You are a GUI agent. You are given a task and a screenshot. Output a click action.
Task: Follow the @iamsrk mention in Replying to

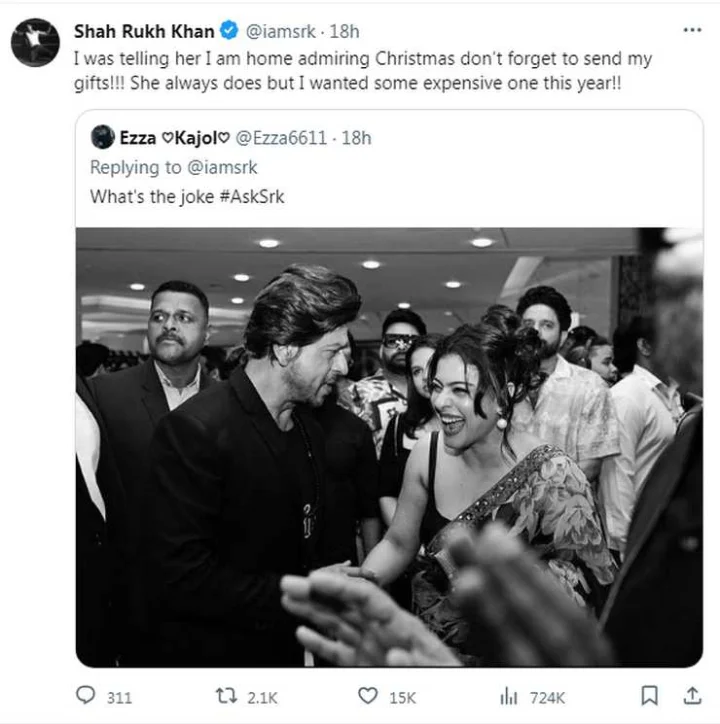tap(223, 168)
